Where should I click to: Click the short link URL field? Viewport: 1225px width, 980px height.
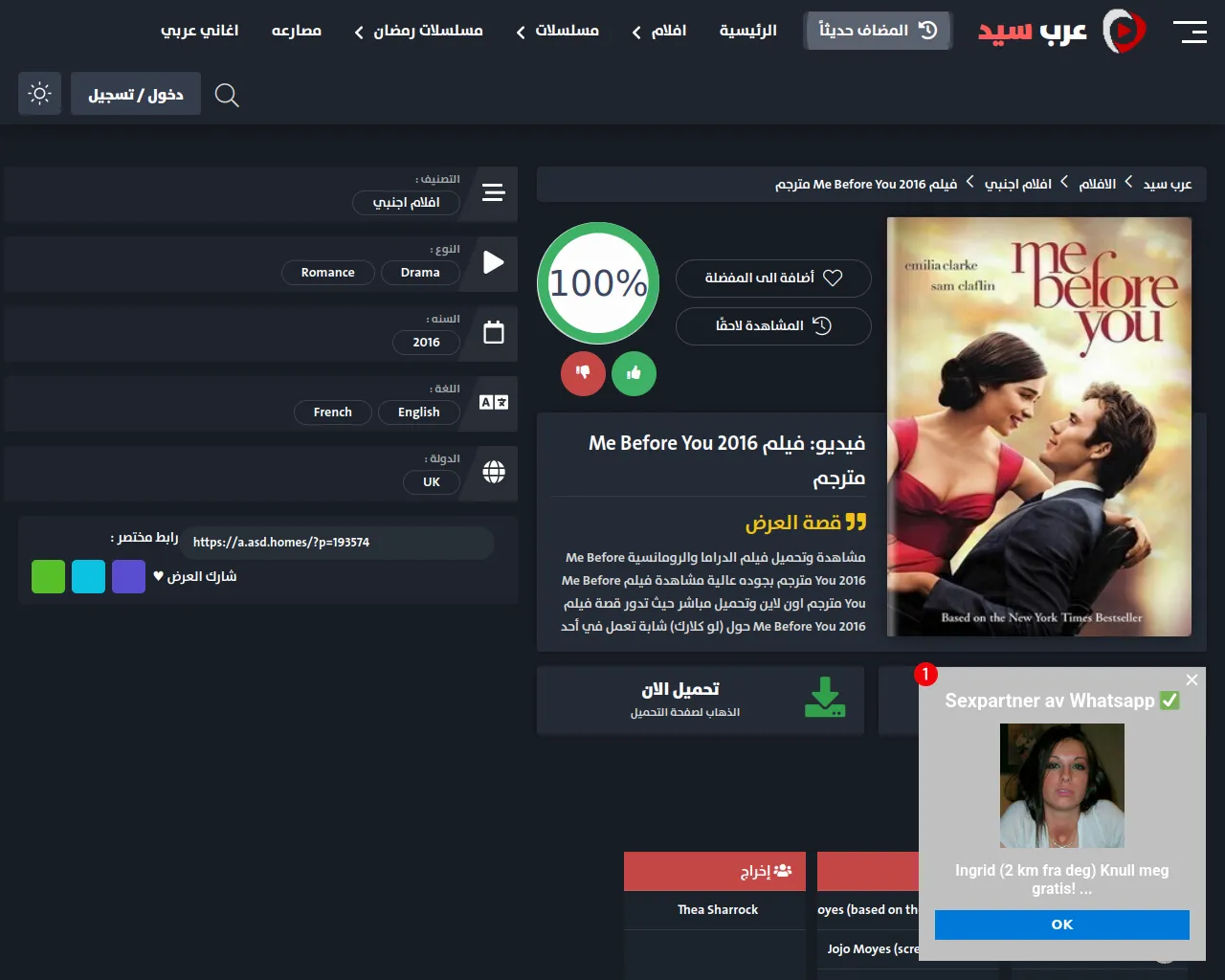coord(338,543)
